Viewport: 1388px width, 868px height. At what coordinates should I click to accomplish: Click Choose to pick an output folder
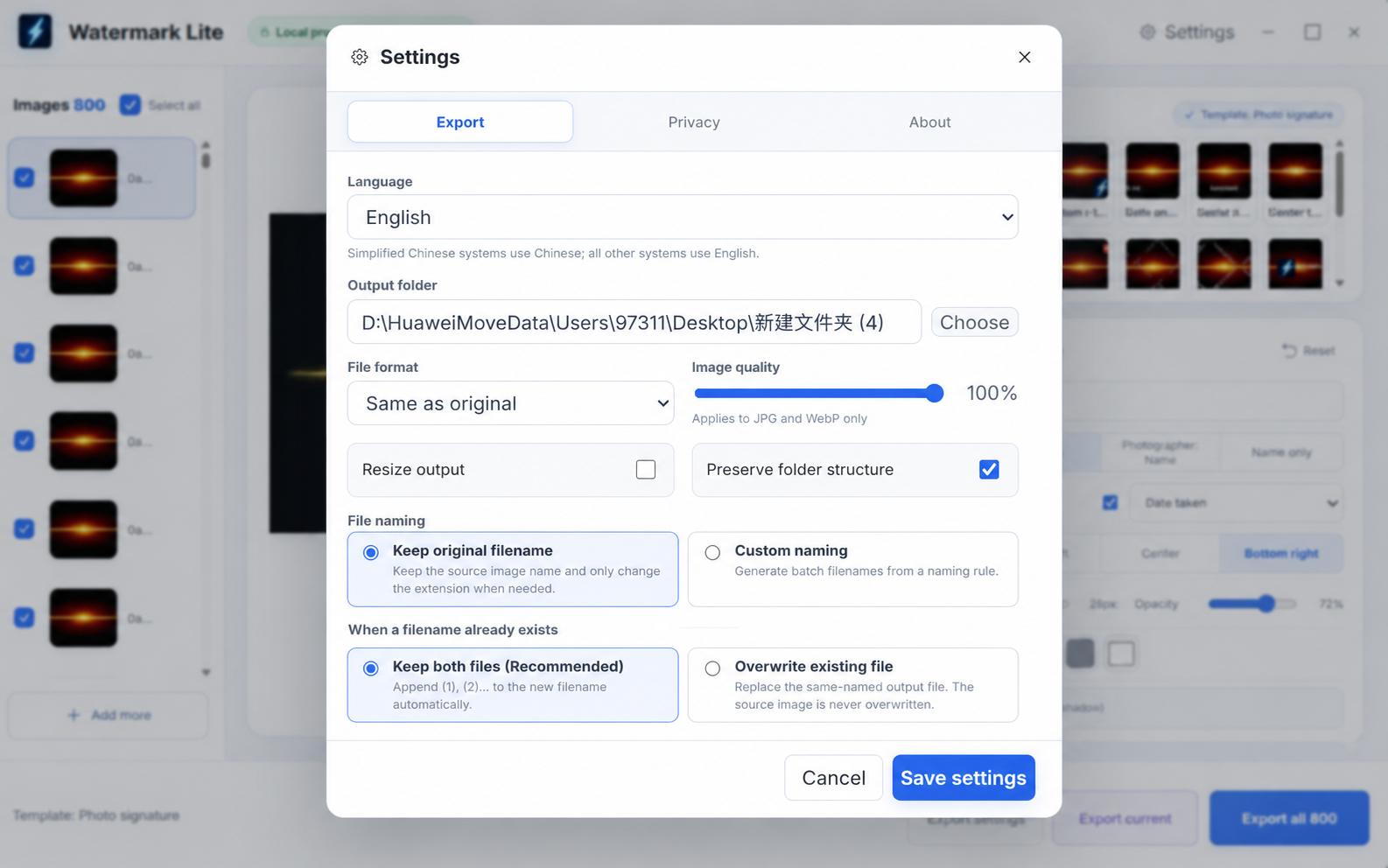point(975,322)
